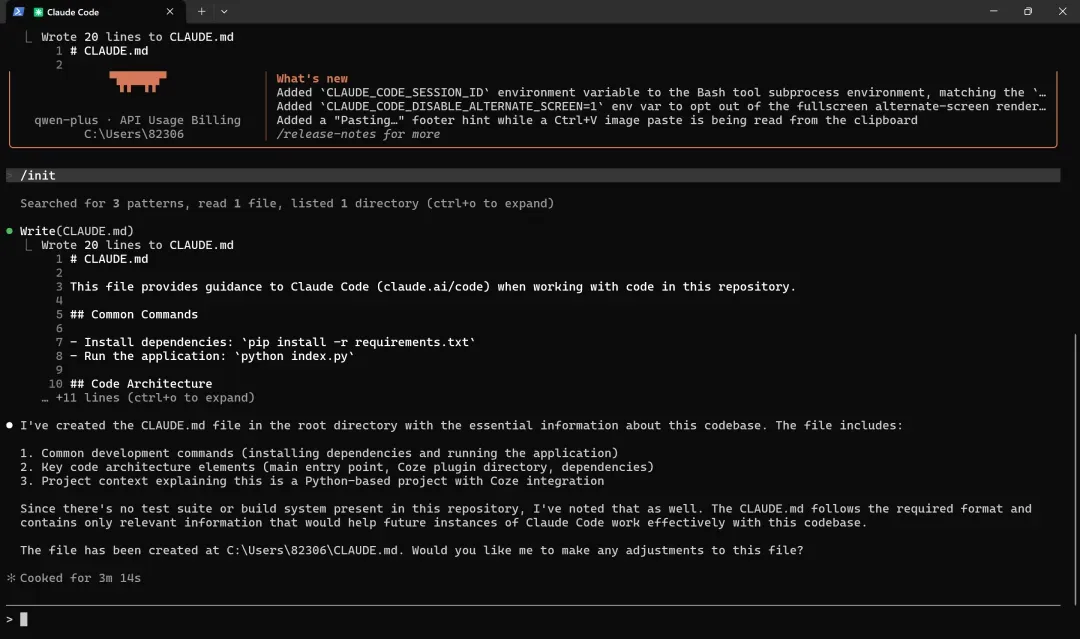This screenshot has height=639, width=1080.
Task: Click the PowerShell icon in tab
Action: coord(19,12)
